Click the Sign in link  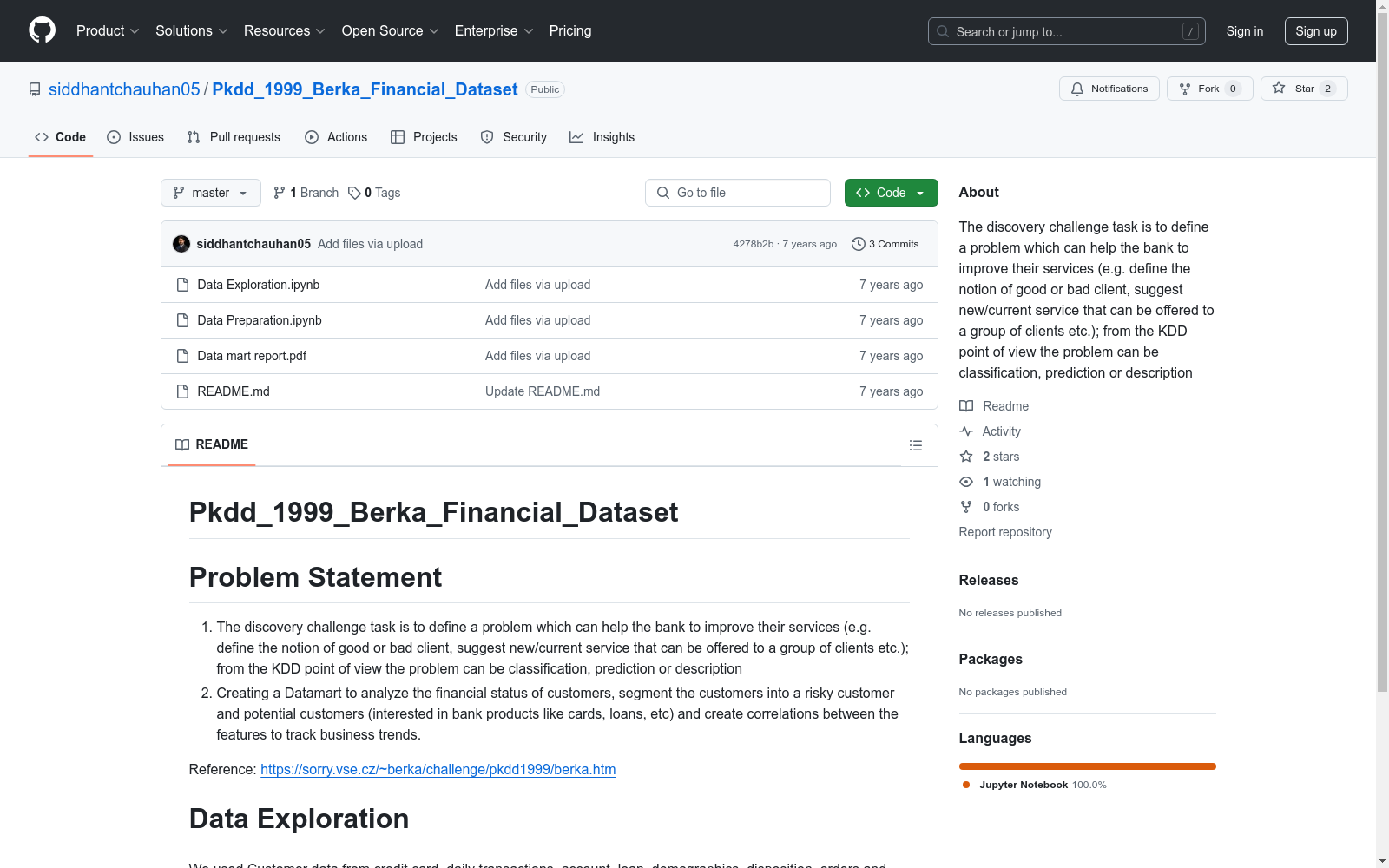click(x=1245, y=31)
